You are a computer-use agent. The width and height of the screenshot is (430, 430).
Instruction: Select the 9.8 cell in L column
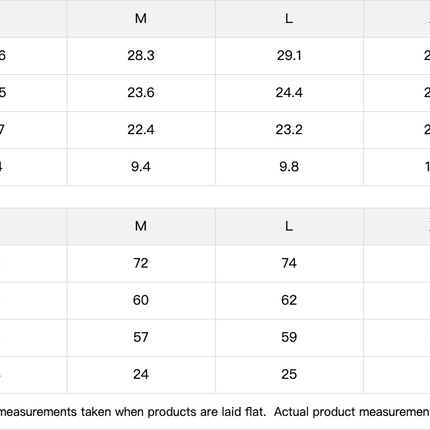[x=289, y=167]
